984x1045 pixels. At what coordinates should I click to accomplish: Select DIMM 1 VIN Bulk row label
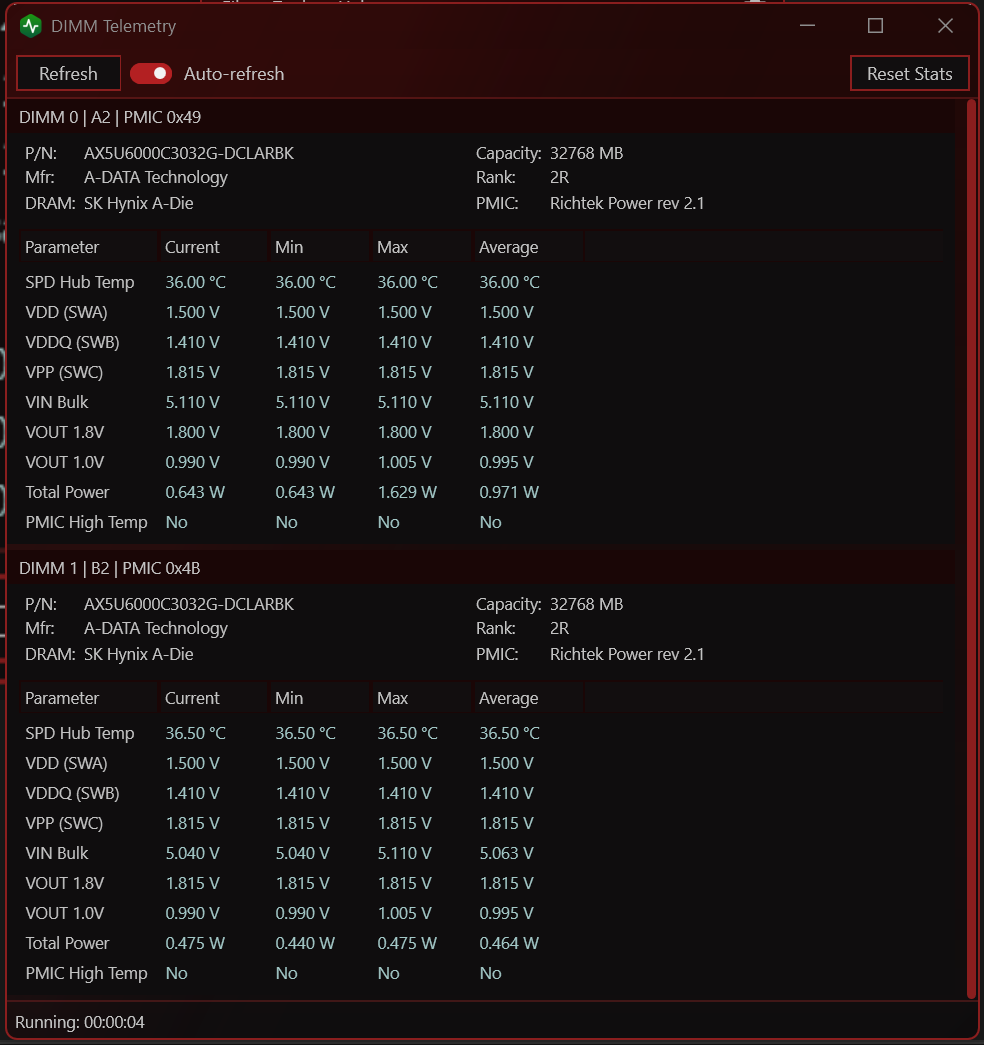coord(57,854)
